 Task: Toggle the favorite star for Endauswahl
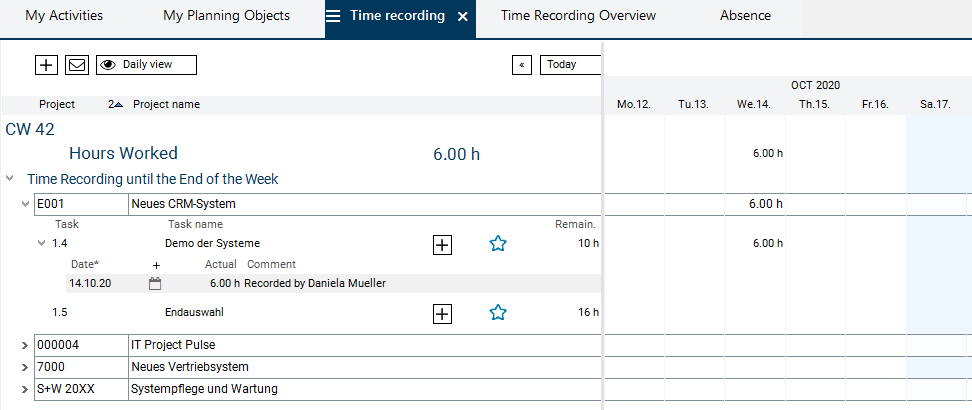(498, 313)
